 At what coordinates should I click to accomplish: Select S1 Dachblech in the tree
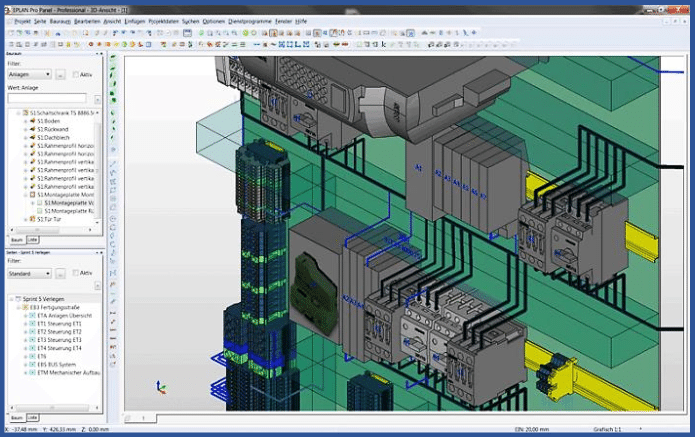pos(53,137)
